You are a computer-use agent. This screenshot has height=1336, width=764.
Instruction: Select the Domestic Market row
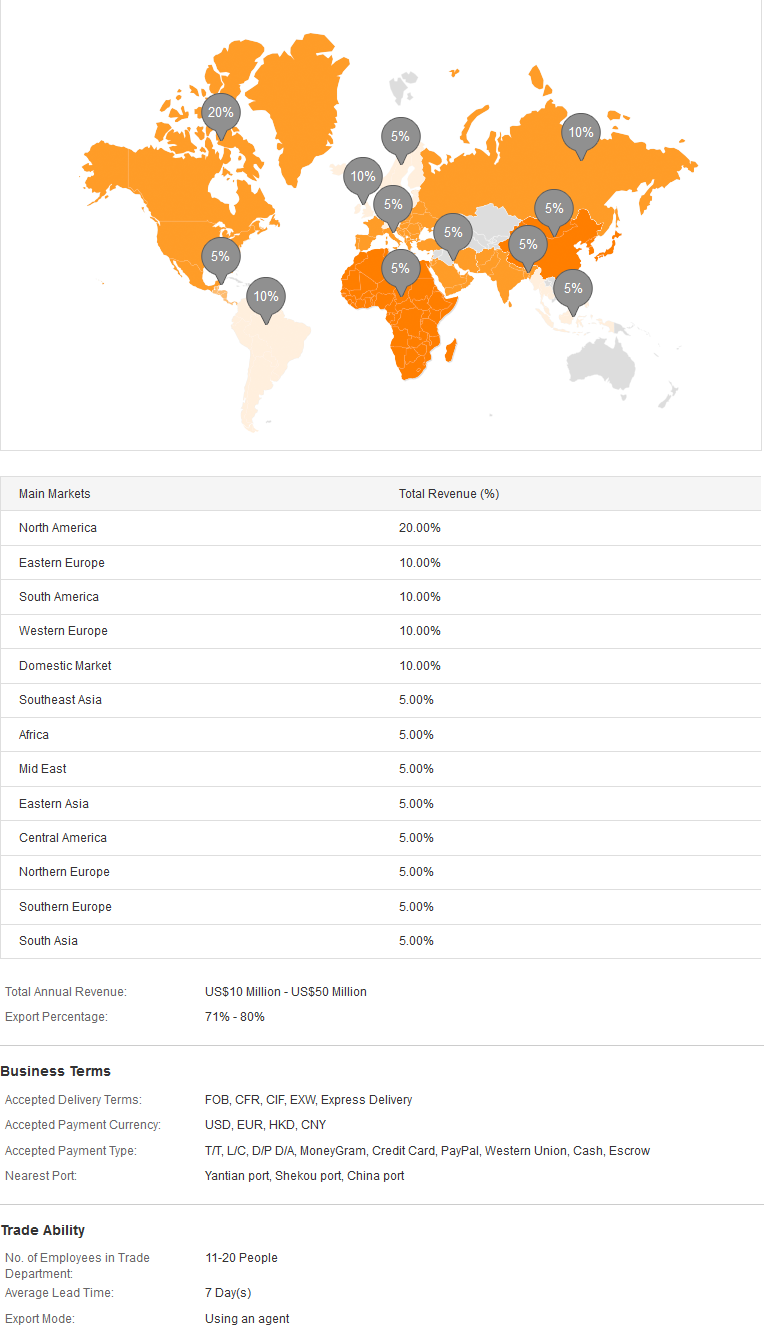click(381, 666)
